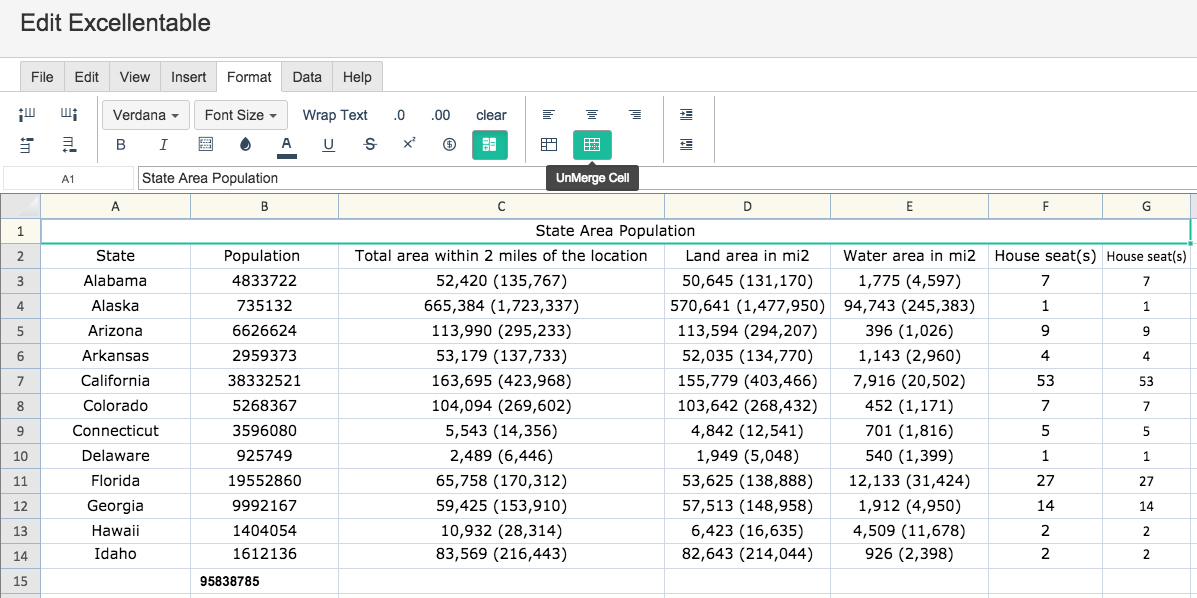1197x598 pixels.
Task: Toggle underline formatting
Action: click(x=328, y=145)
